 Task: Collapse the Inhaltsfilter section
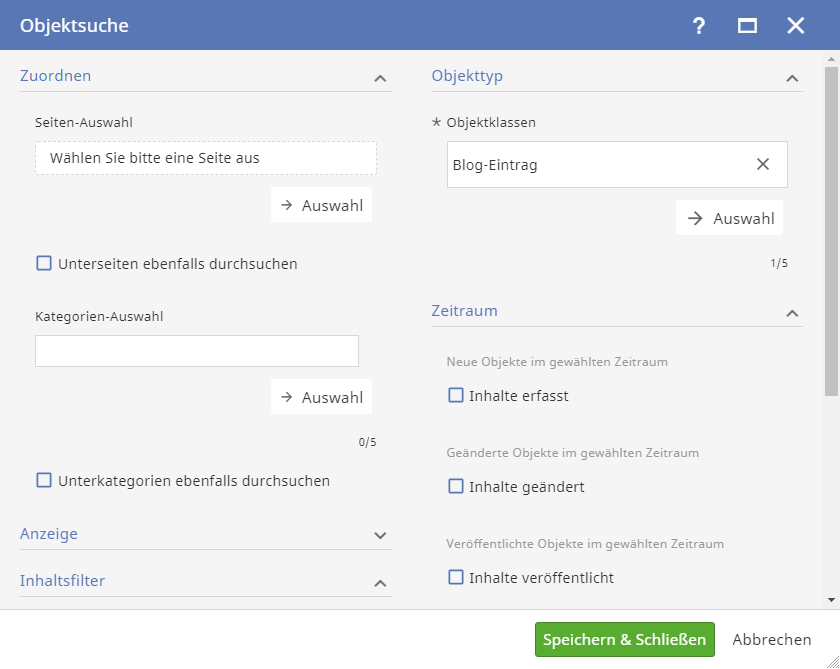(380, 582)
